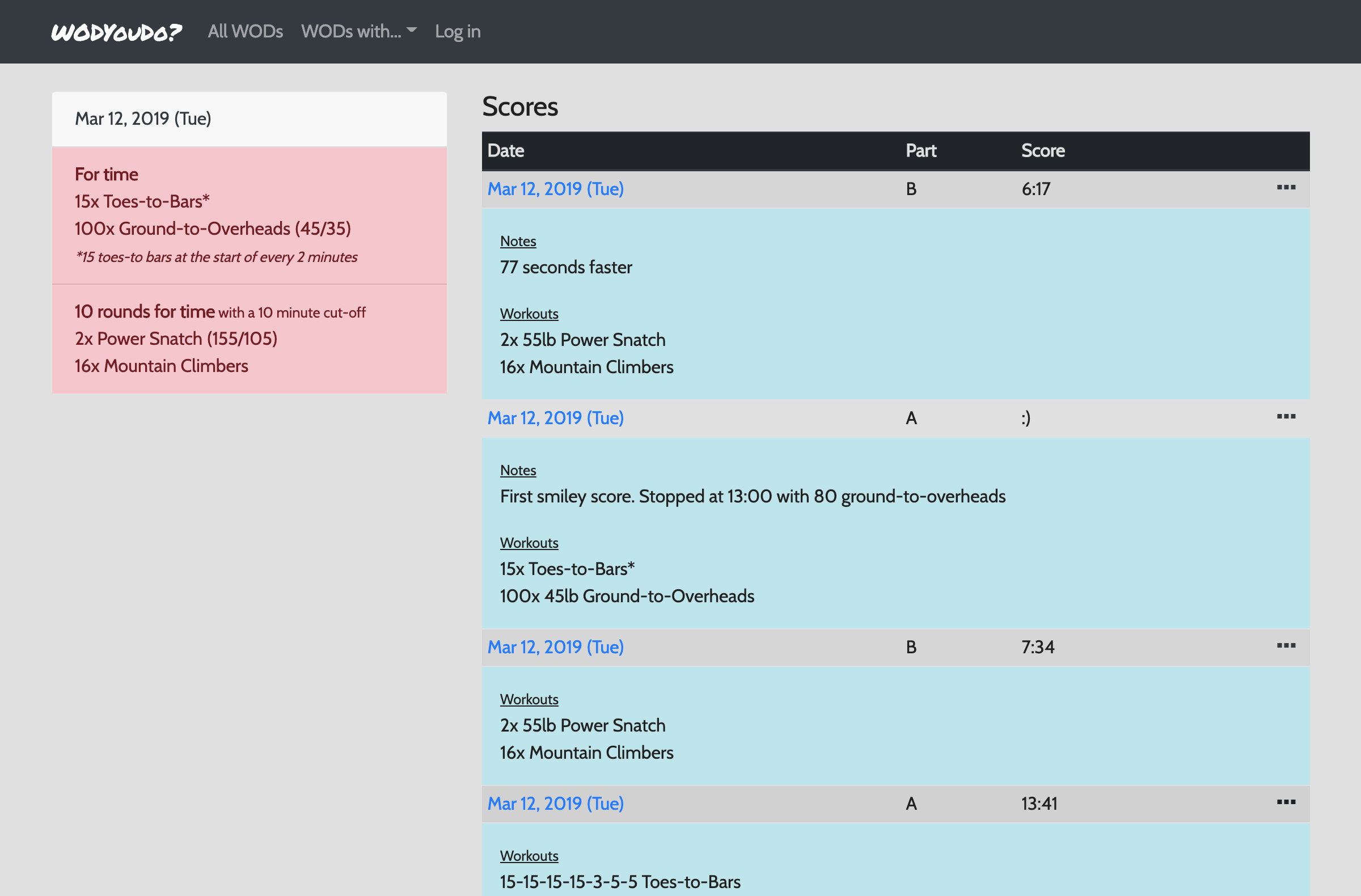This screenshot has height=896, width=1361.
Task: Click the Notes label above 77 seconds faster
Action: coord(518,242)
